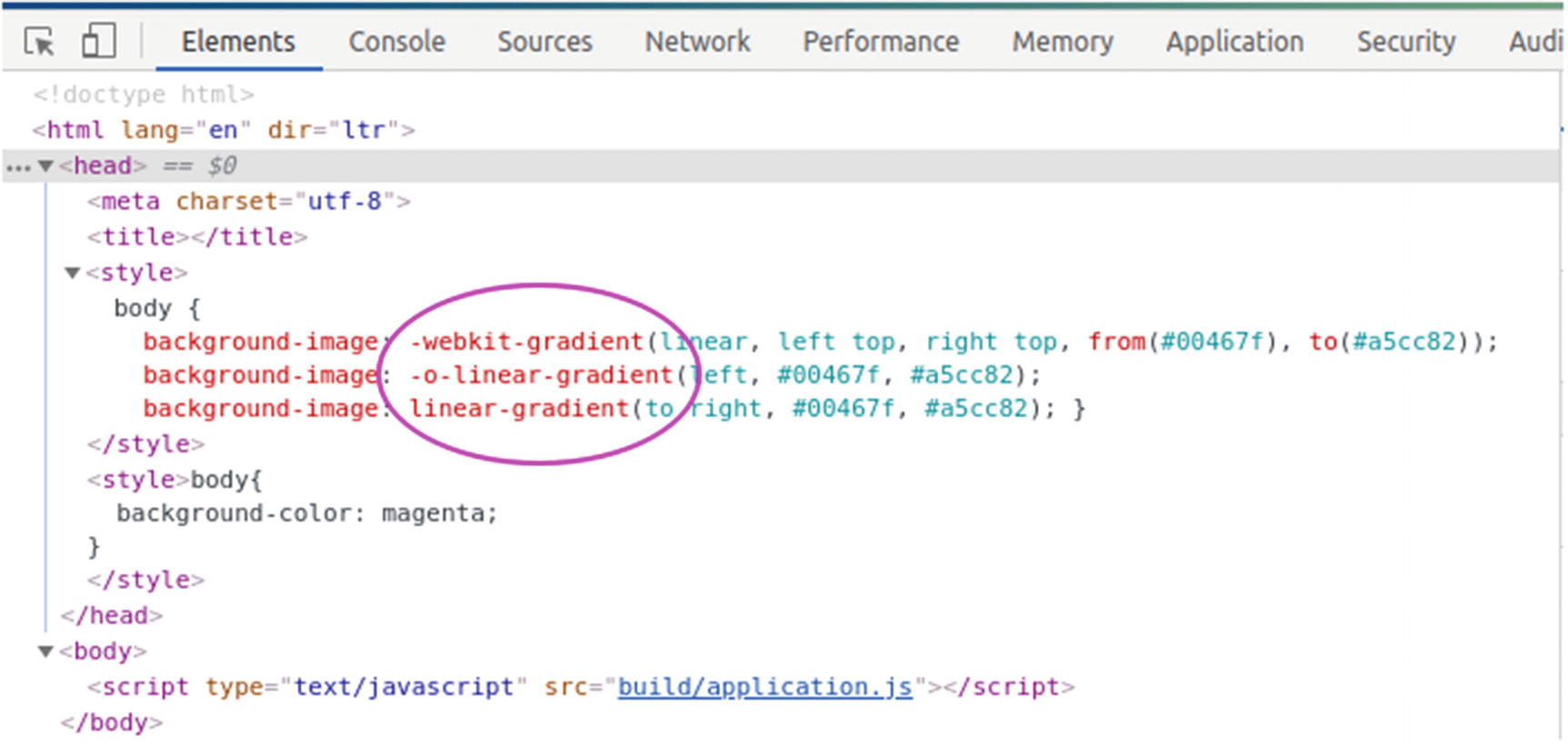Collapse the body element node
1568x744 pixels.
click(x=45, y=651)
